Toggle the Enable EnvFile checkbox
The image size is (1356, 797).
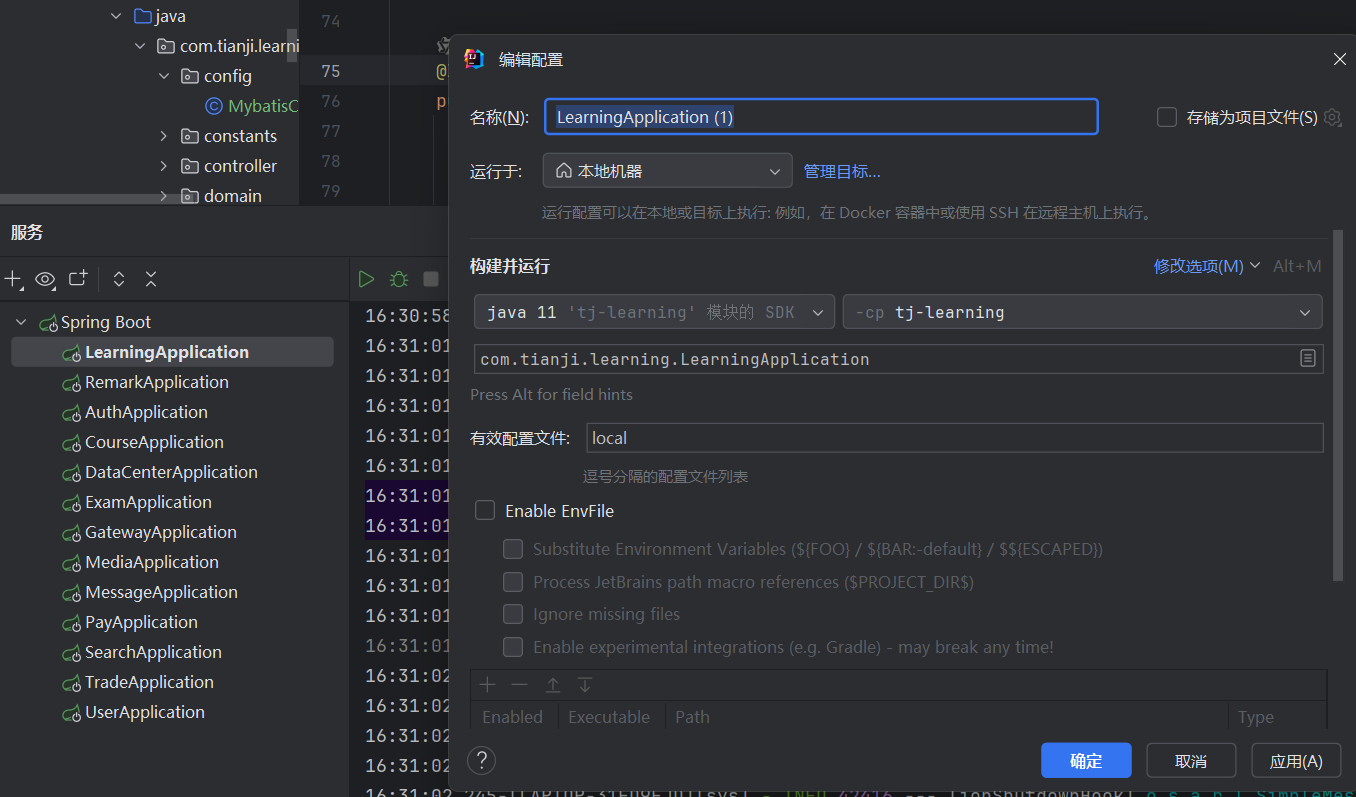[x=485, y=510]
